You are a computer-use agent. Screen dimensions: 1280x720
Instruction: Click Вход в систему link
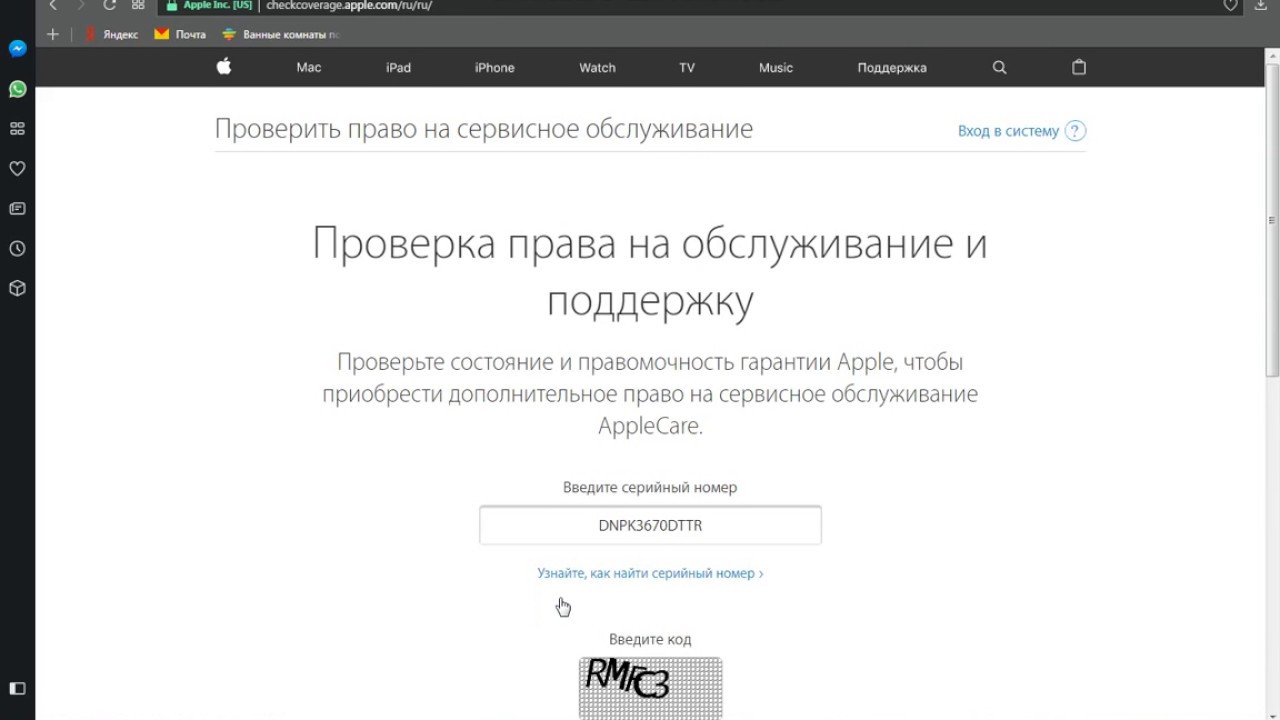tap(1008, 131)
